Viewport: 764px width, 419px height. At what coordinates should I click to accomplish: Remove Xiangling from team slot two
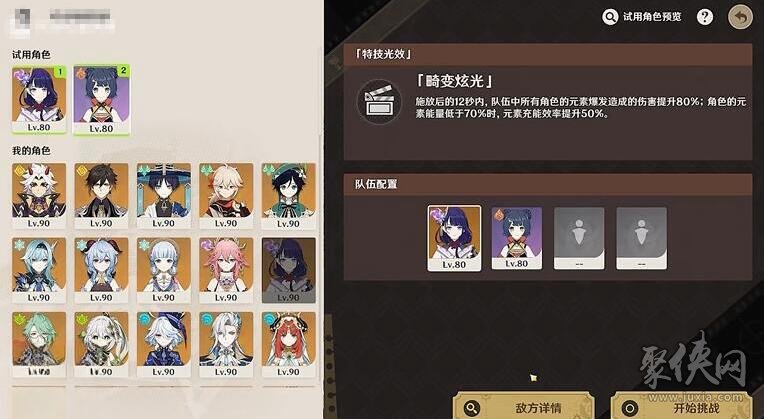516,238
